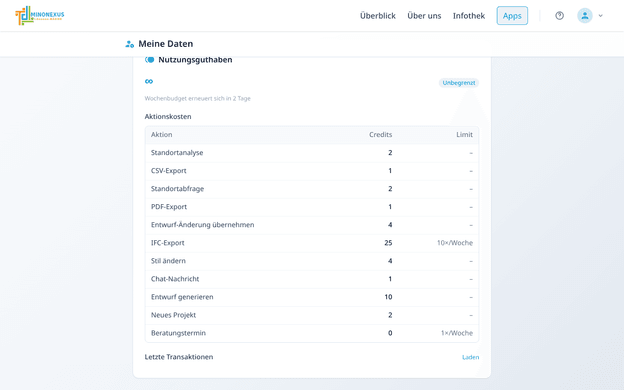Click the 10 credits value for Entwurf generieren
624x390 pixels.
click(x=388, y=297)
